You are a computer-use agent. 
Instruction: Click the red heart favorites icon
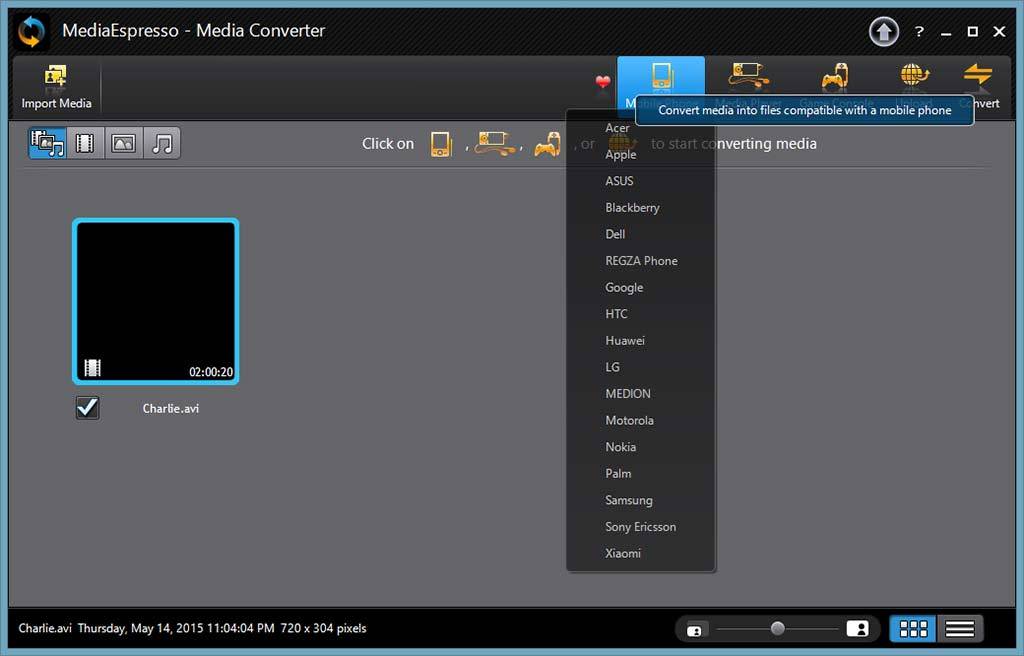(603, 82)
